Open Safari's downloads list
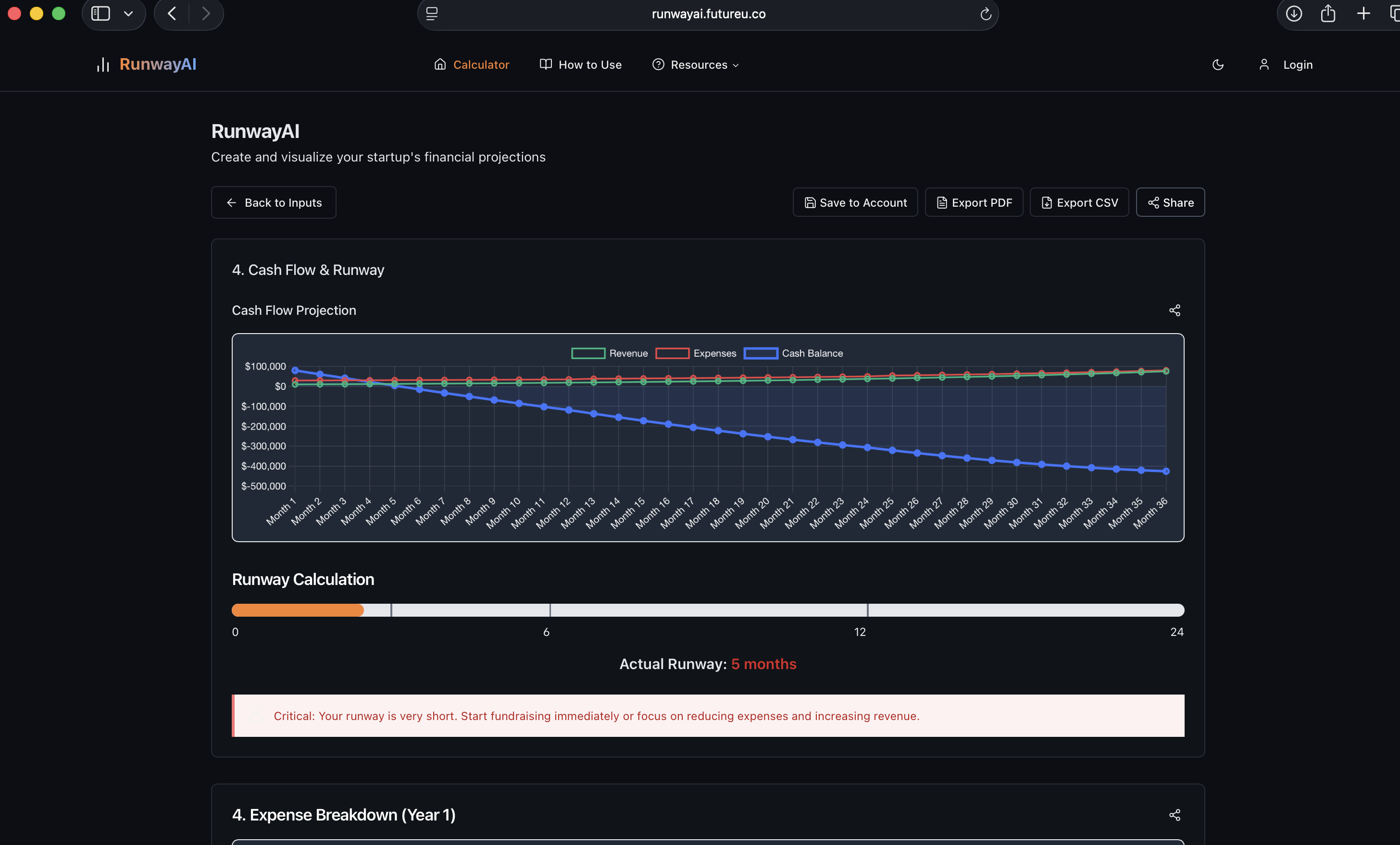The image size is (1400, 845). click(1294, 13)
